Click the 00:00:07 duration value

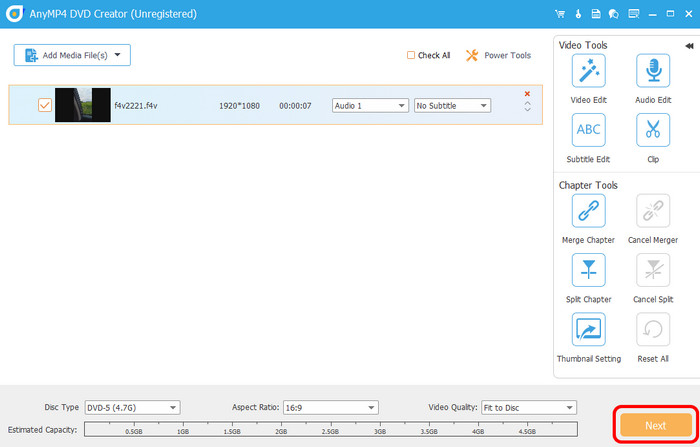tap(295, 106)
